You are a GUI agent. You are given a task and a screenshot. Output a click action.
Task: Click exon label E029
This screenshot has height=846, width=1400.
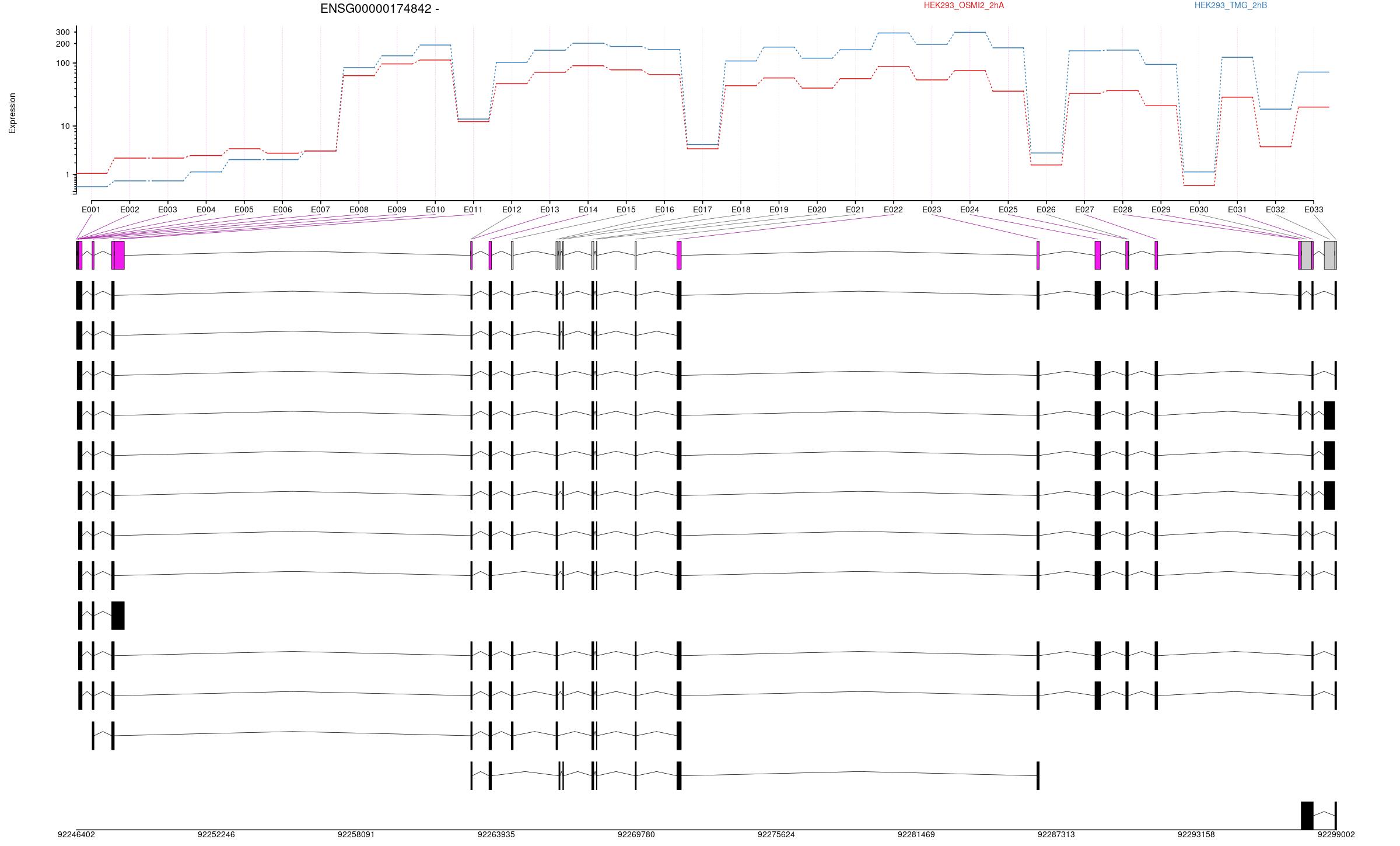pos(1161,209)
